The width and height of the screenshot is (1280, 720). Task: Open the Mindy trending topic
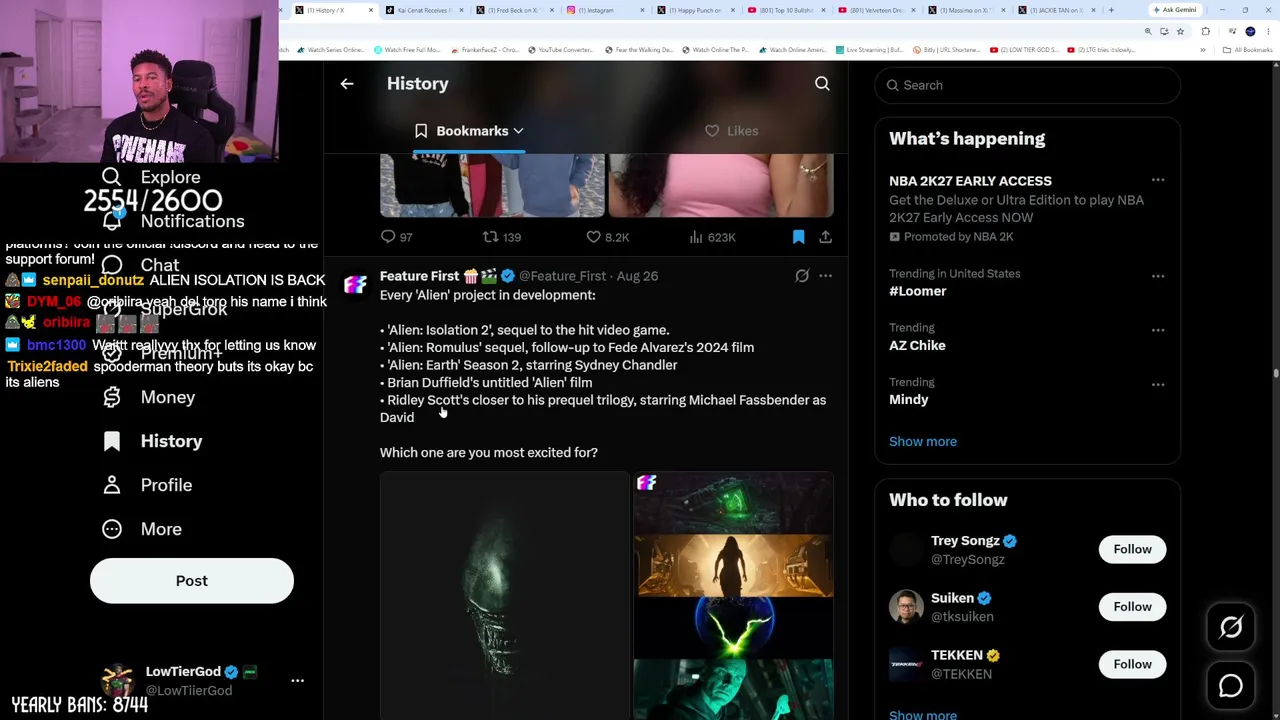click(909, 399)
